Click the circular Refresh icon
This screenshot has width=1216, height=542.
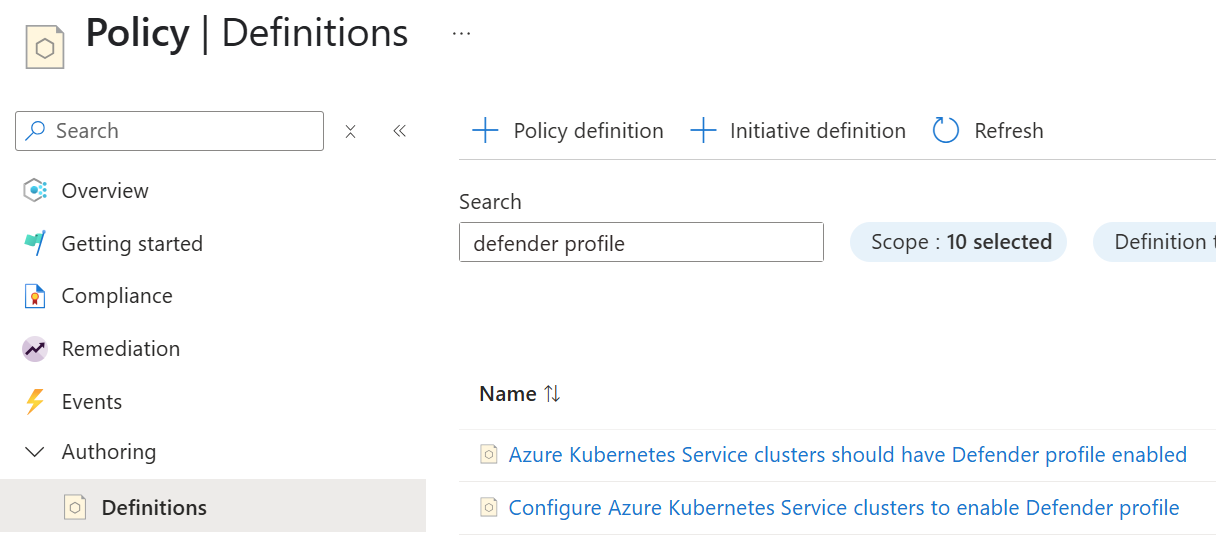tap(946, 131)
